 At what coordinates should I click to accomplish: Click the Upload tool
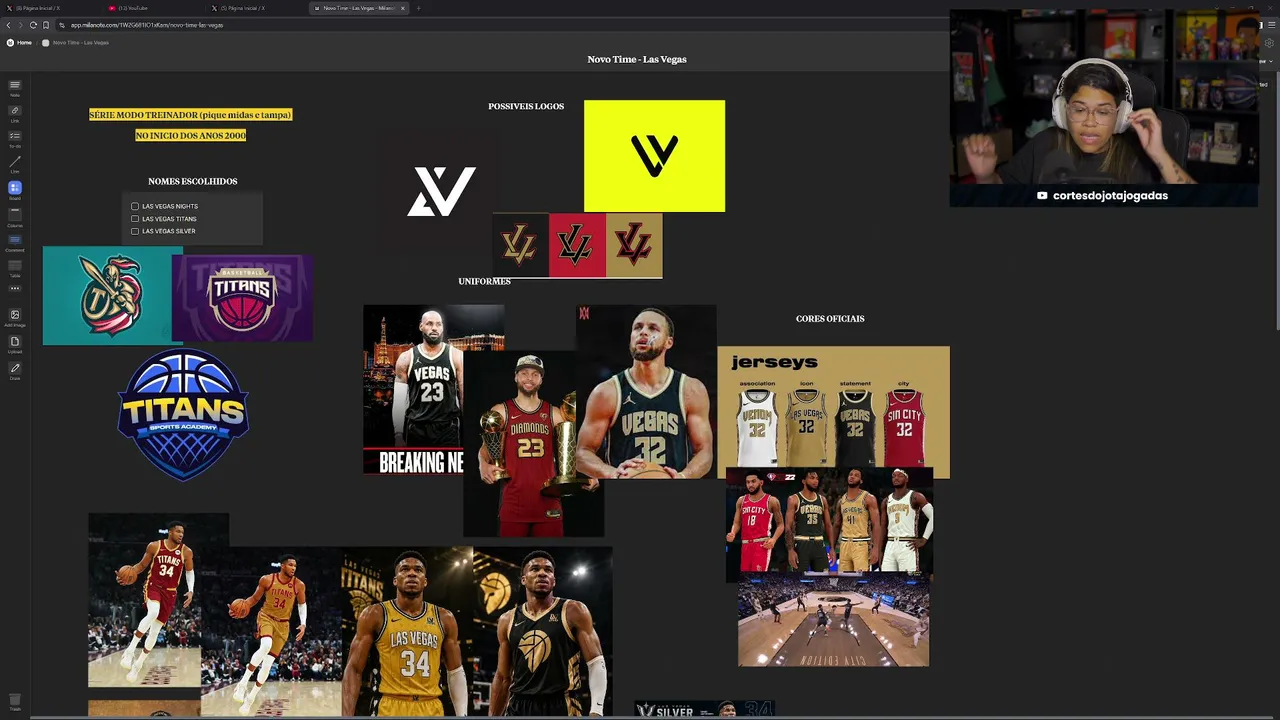click(x=14, y=344)
